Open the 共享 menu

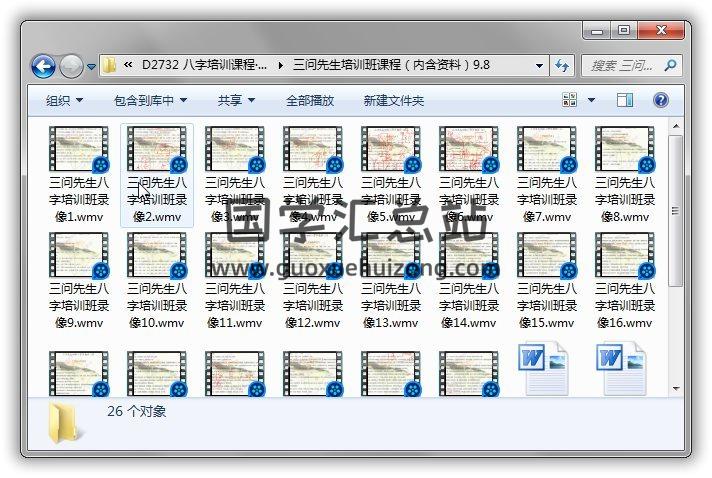pyautogui.click(x=236, y=100)
